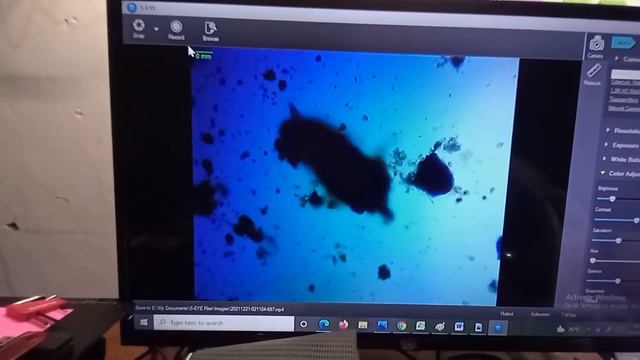The width and height of the screenshot is (640, 360).
Task: Click the Snap capture icon
Action: (x=139, y=25)
